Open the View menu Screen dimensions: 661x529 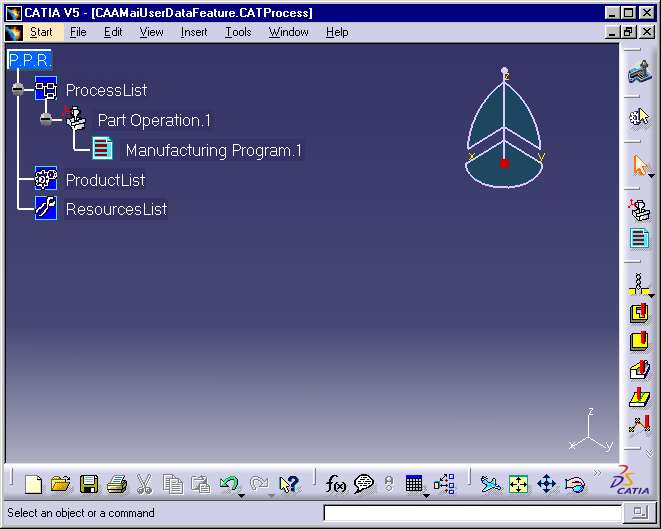pos(151,32)
